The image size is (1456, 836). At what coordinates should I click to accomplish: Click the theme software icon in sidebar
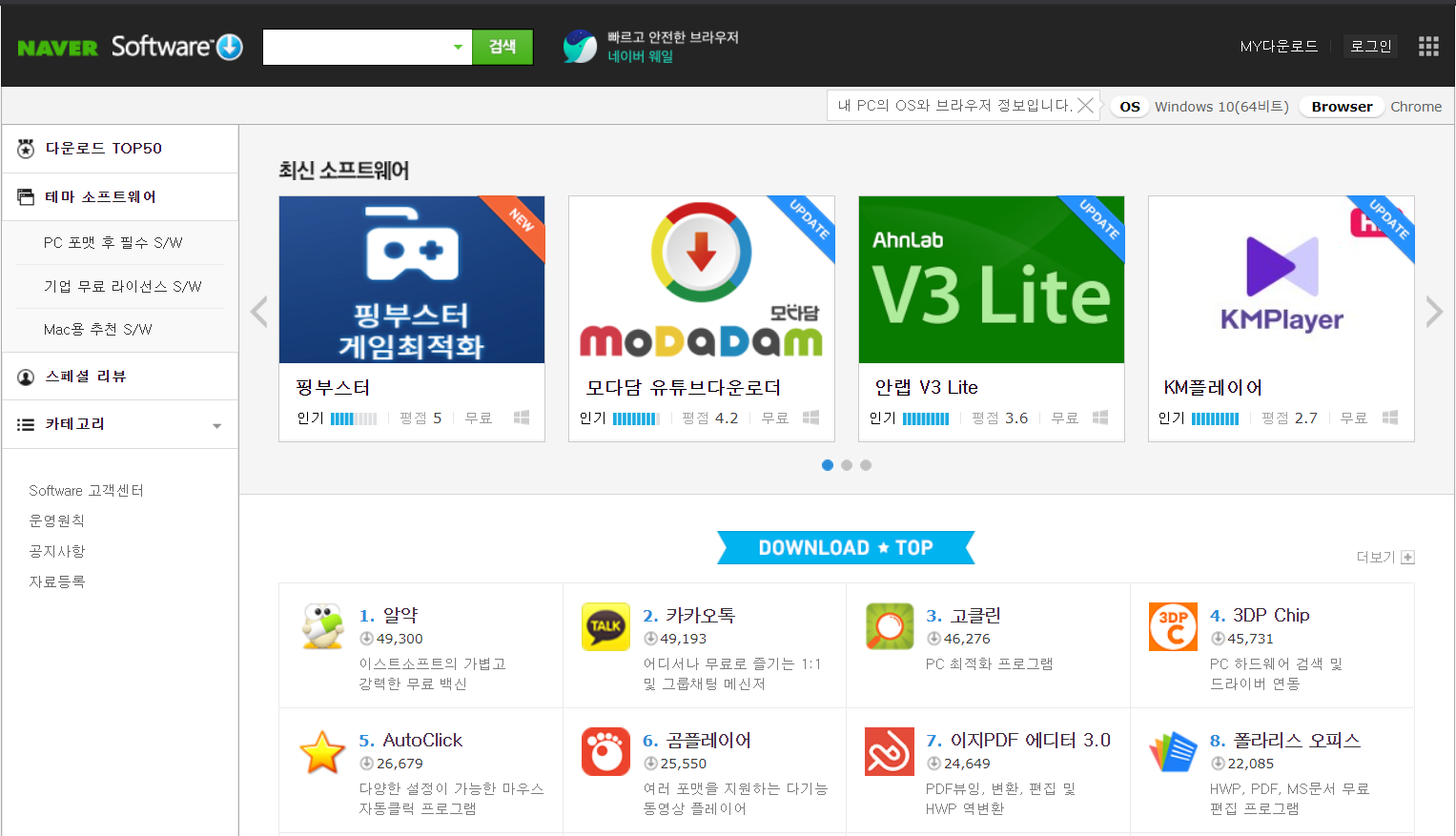tap(26, 197)
